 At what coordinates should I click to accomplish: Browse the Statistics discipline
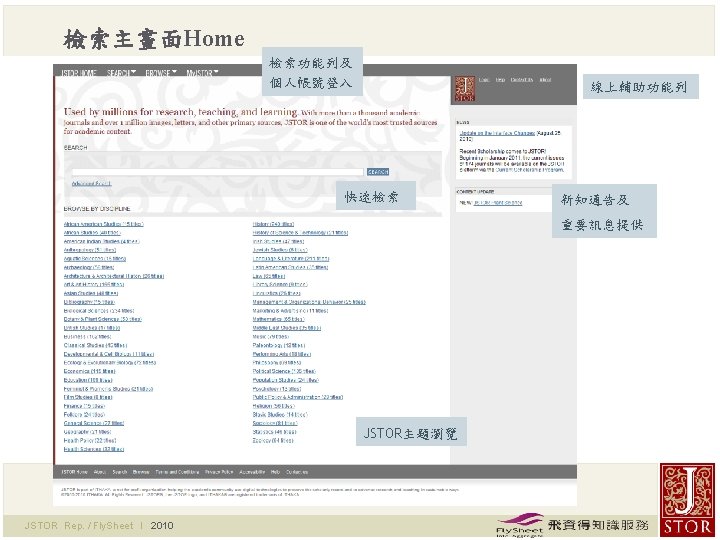tap(275, 432)
